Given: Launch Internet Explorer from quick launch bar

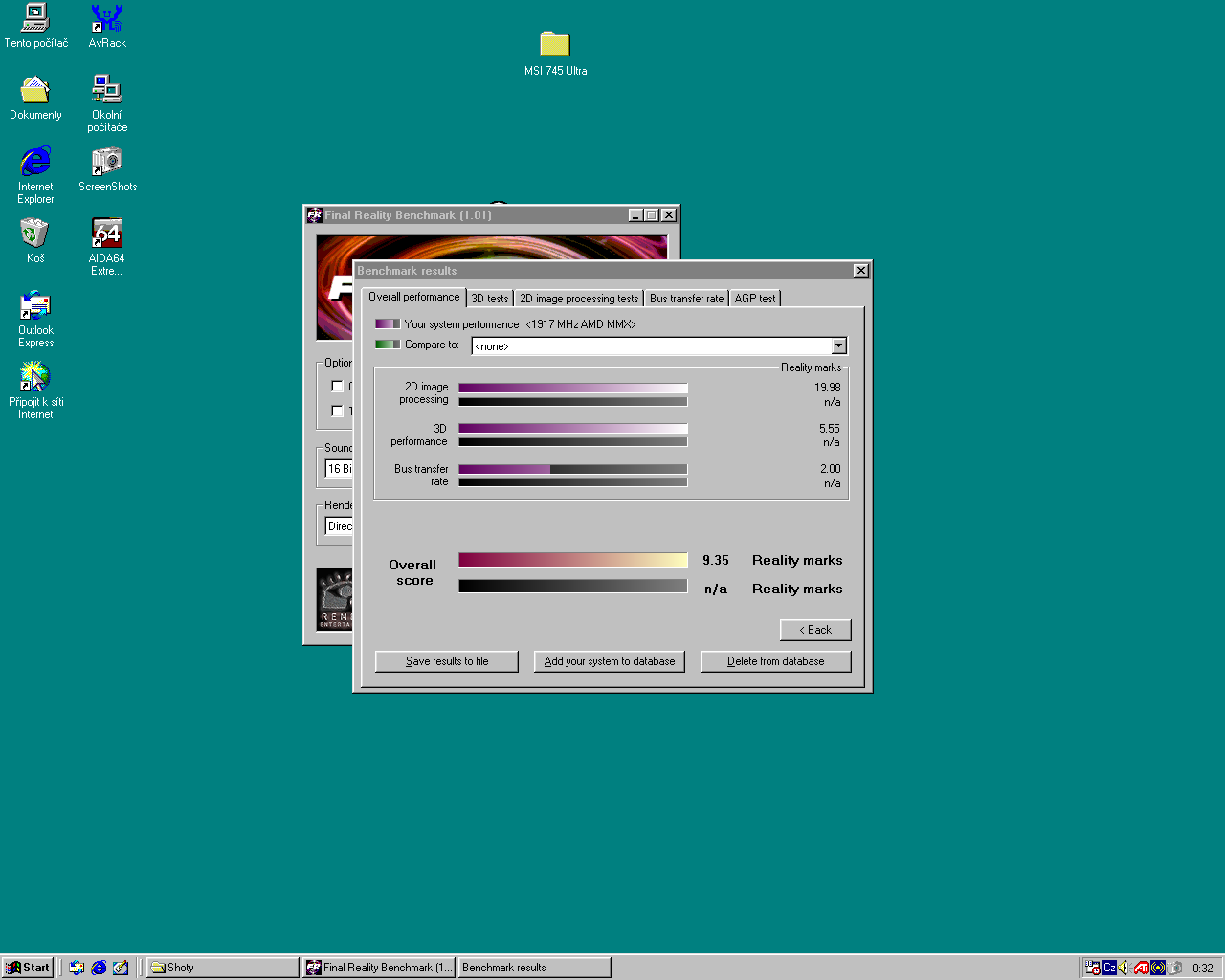Looking at the screenshot, I should click(99, 968).
